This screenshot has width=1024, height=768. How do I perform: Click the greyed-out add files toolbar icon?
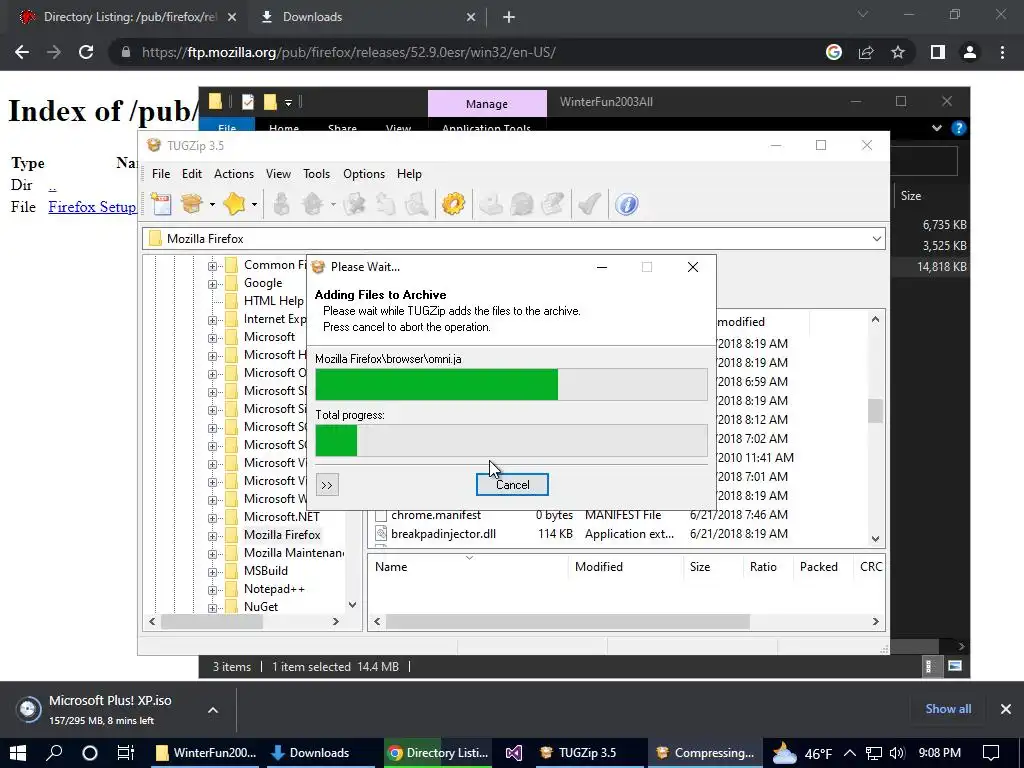[281, 204]
